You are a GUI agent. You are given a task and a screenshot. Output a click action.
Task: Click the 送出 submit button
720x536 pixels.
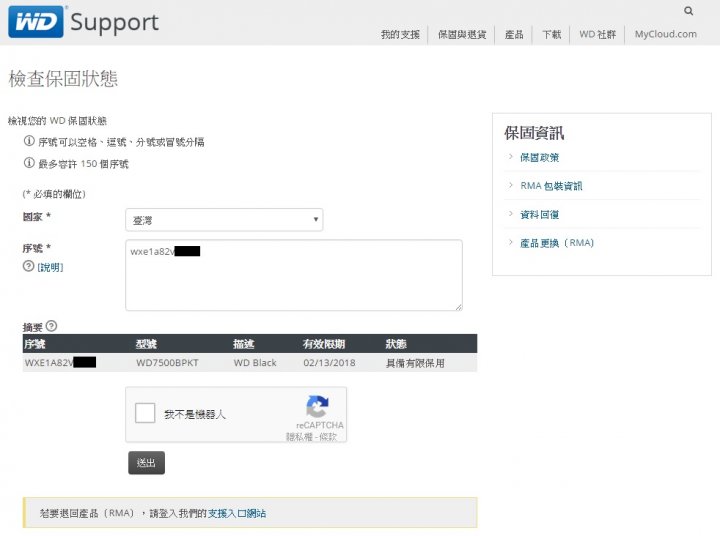coord(146,463)
